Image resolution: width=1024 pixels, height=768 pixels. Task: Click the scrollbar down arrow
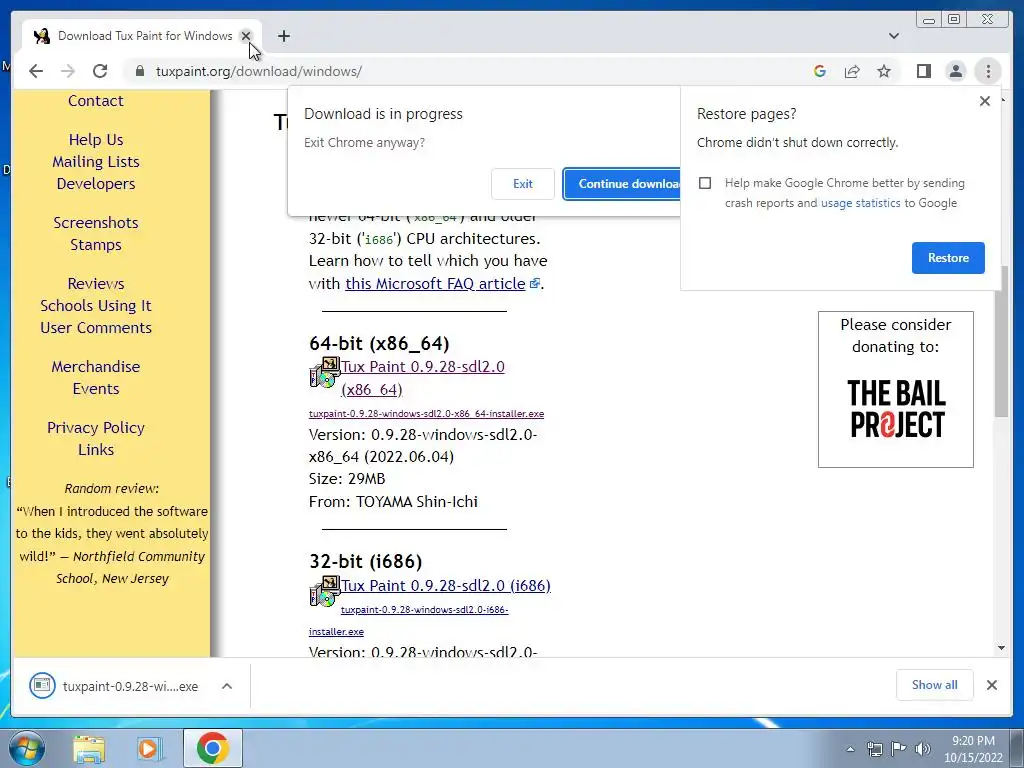pyautogui.click(x=1001, y=648)
